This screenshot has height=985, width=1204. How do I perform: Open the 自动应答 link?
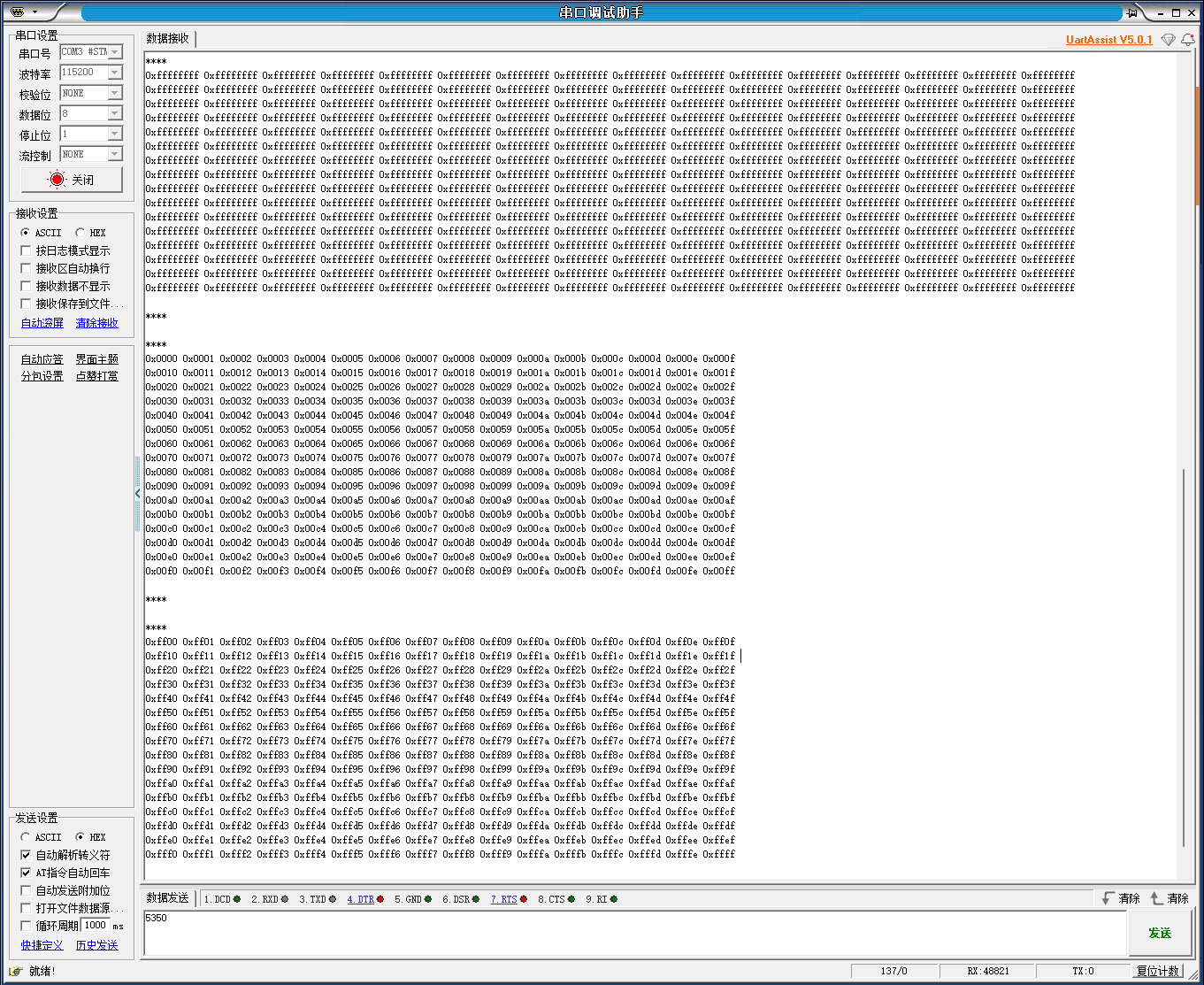[x=42, y=359]
